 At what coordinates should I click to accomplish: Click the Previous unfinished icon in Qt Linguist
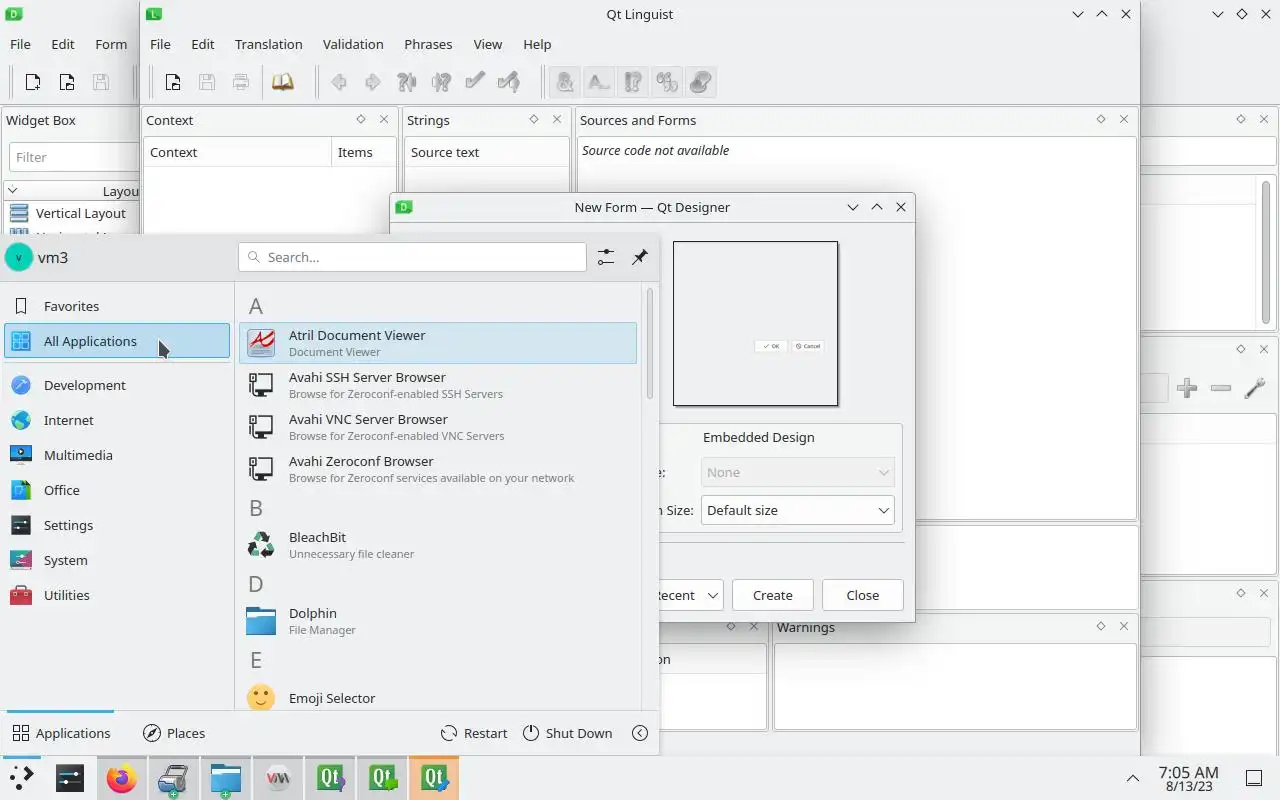tap(407, 82)
